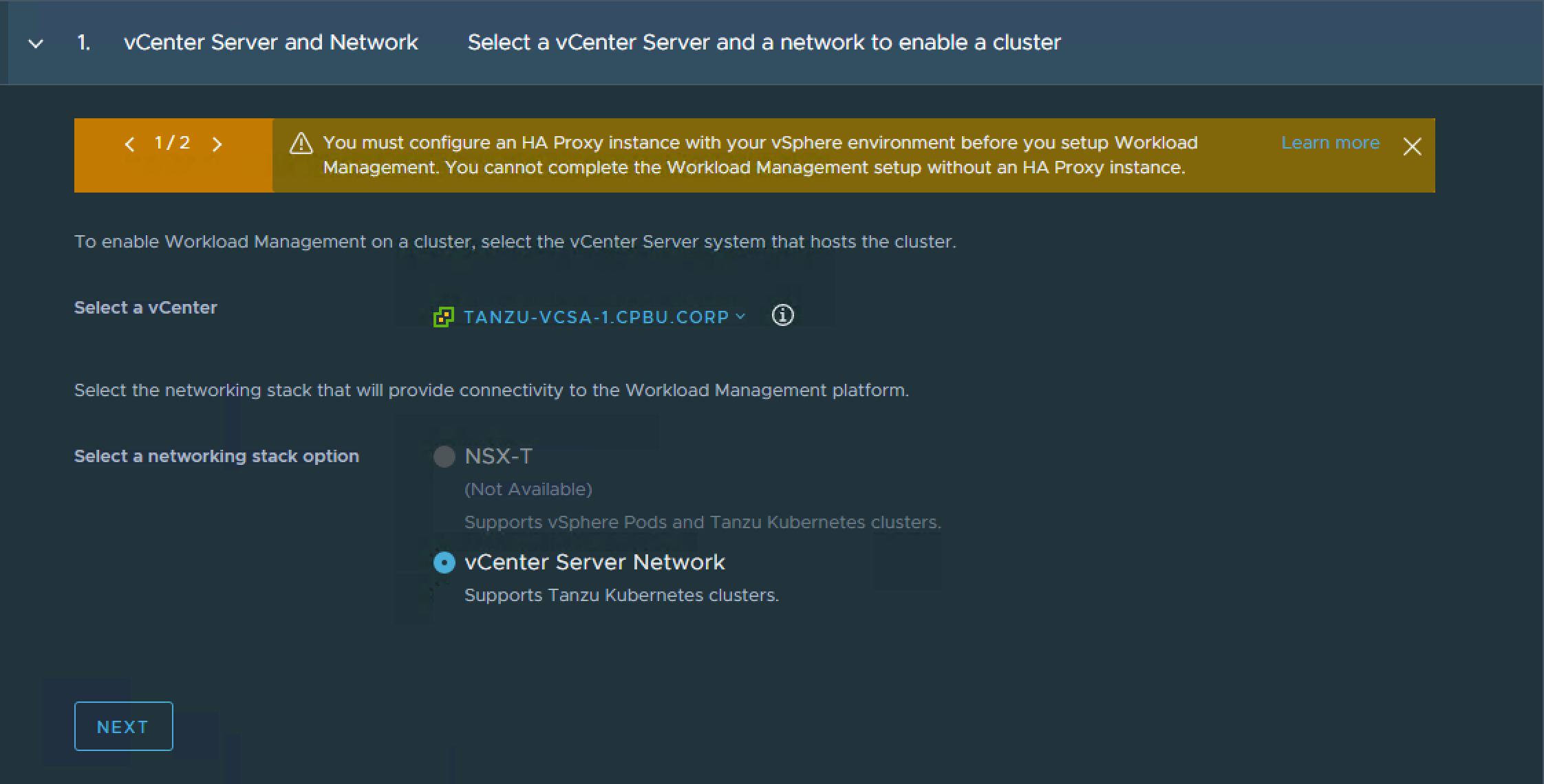Click the 'Select a vCenter' field label
This screenshot has width=1544, height=784.
pyautogui.click(x=145, y=307)
